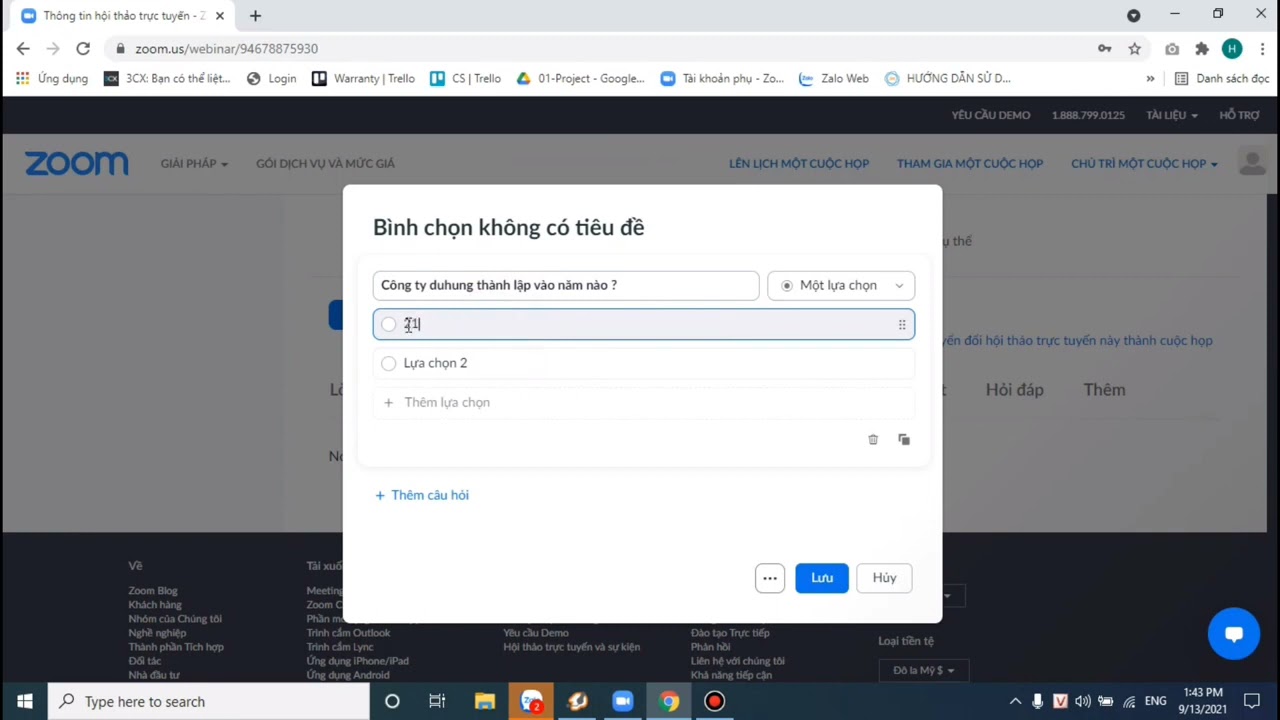
Task: Open LÊN LỊCH MỘT CUỘC HỌP
Action: coord(799,164)
